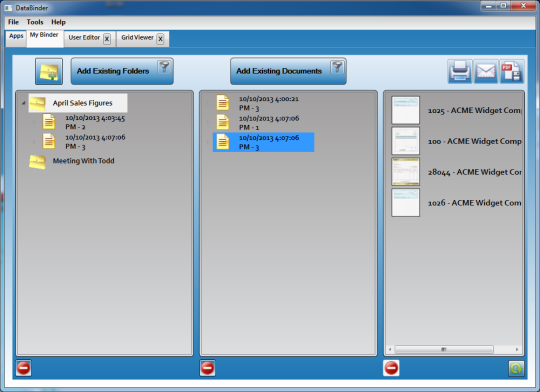Export to PDF icon
Screen dimensions: 540x392
512,71
